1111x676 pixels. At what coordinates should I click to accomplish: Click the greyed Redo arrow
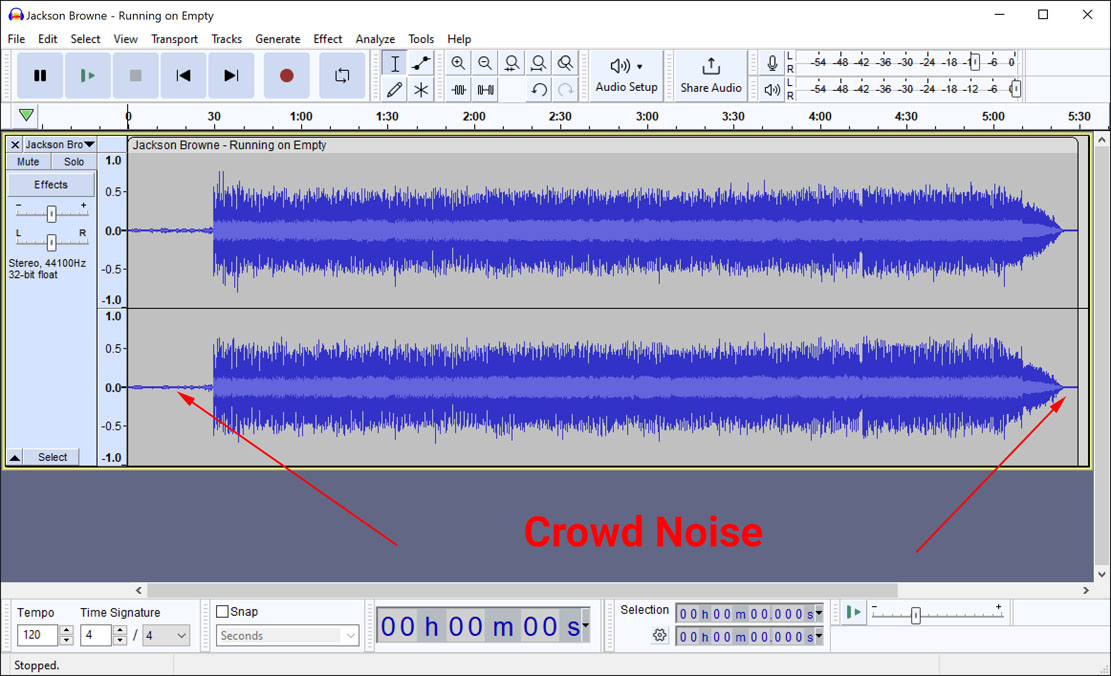coord(565,89)
